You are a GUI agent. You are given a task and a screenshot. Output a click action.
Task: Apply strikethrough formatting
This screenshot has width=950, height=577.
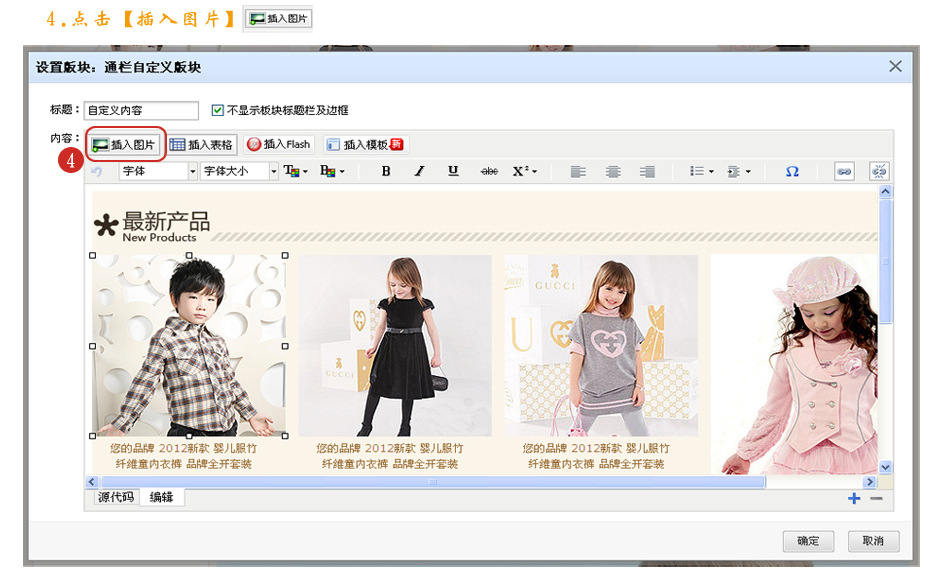489,171
